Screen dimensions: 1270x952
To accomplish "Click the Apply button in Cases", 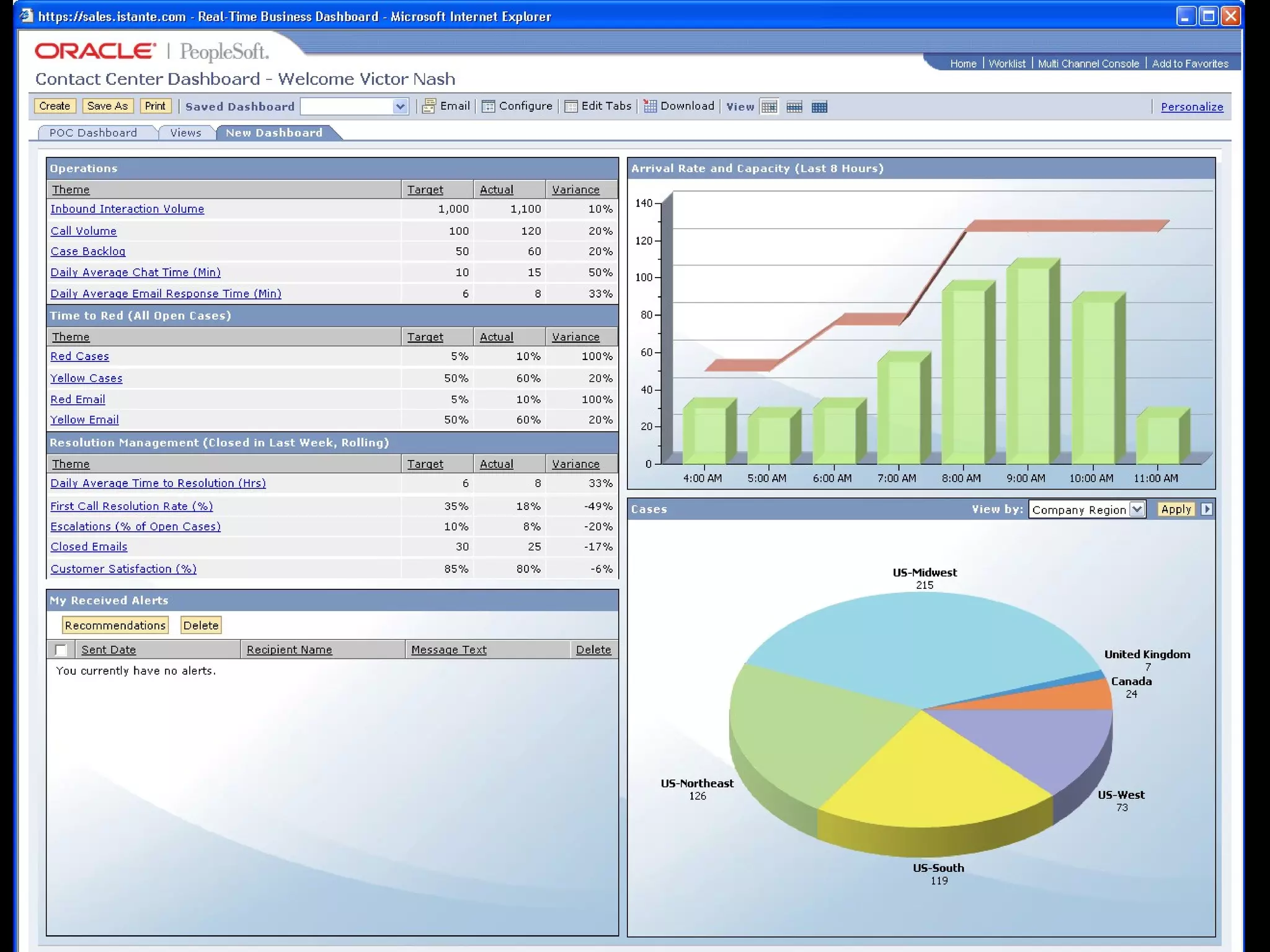I will (1176, 509).
